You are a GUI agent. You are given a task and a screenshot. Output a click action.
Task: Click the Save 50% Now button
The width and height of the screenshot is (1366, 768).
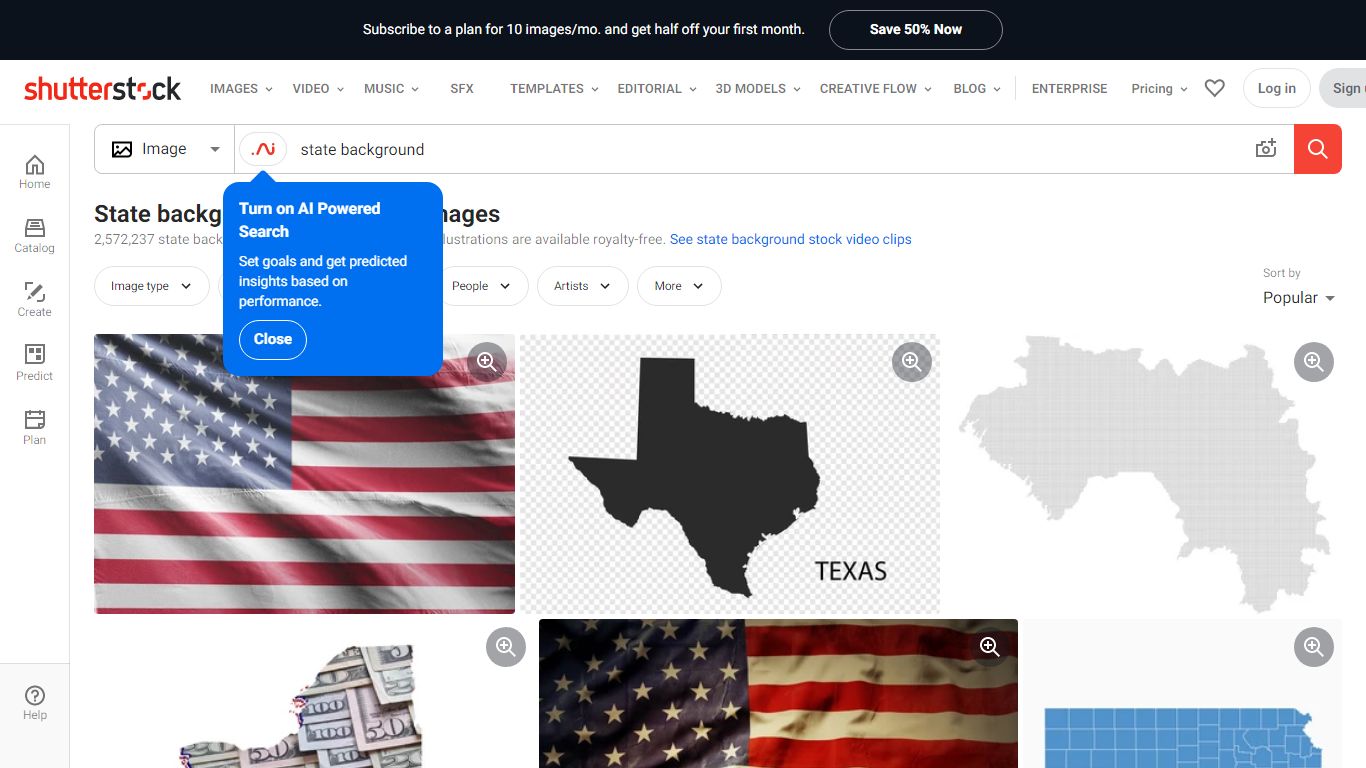(x=915, y=29)
